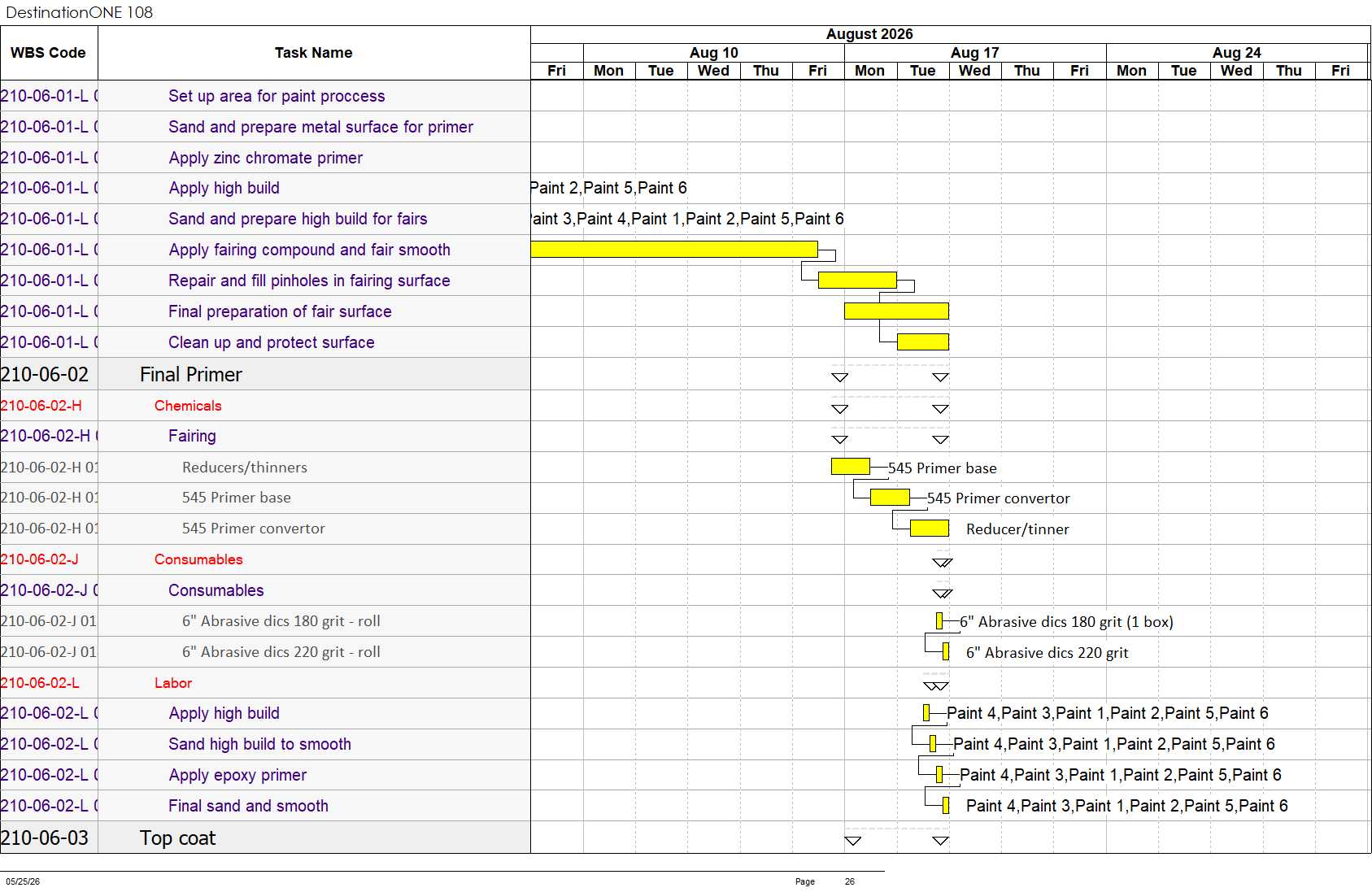This screenshot has width=1372, height=892.
Task: Select WBS code 210-06-02-J
Action: tap(40, 559)
